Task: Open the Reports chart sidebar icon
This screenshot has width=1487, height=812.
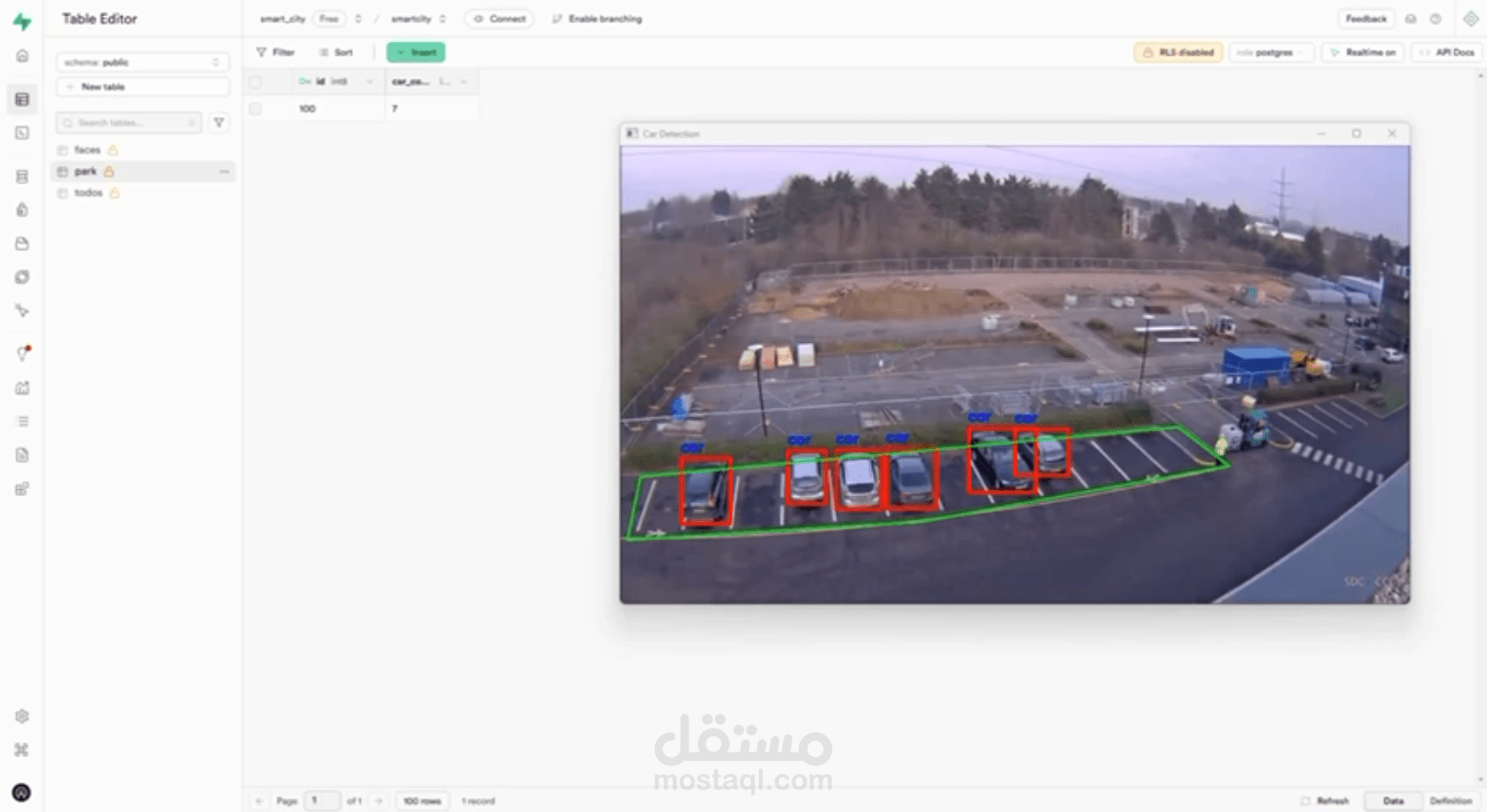Action: coord(22,388)
